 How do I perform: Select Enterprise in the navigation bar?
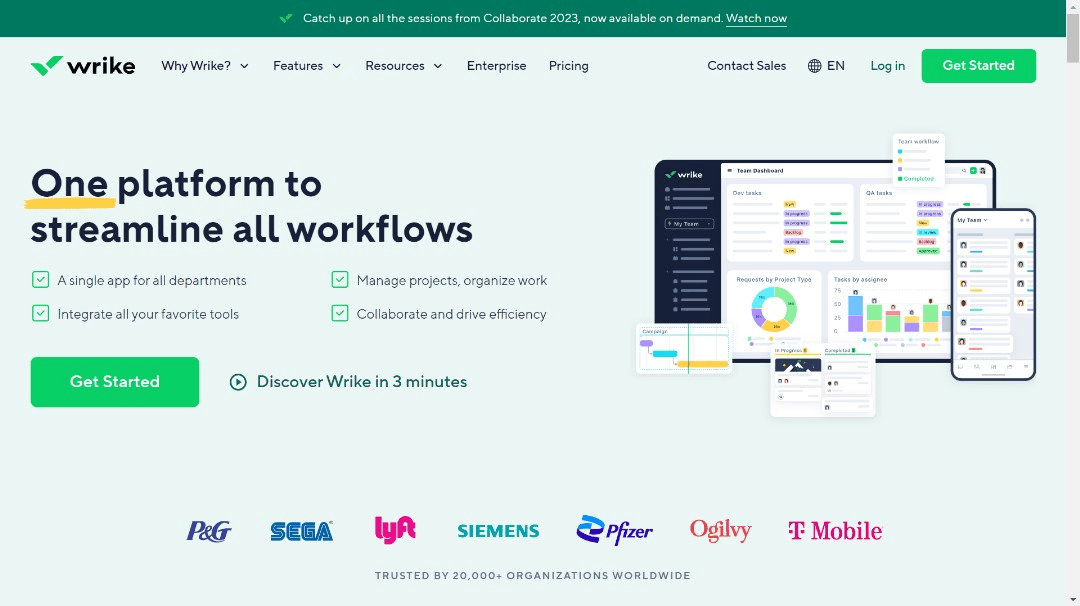(x=496, y=65)
